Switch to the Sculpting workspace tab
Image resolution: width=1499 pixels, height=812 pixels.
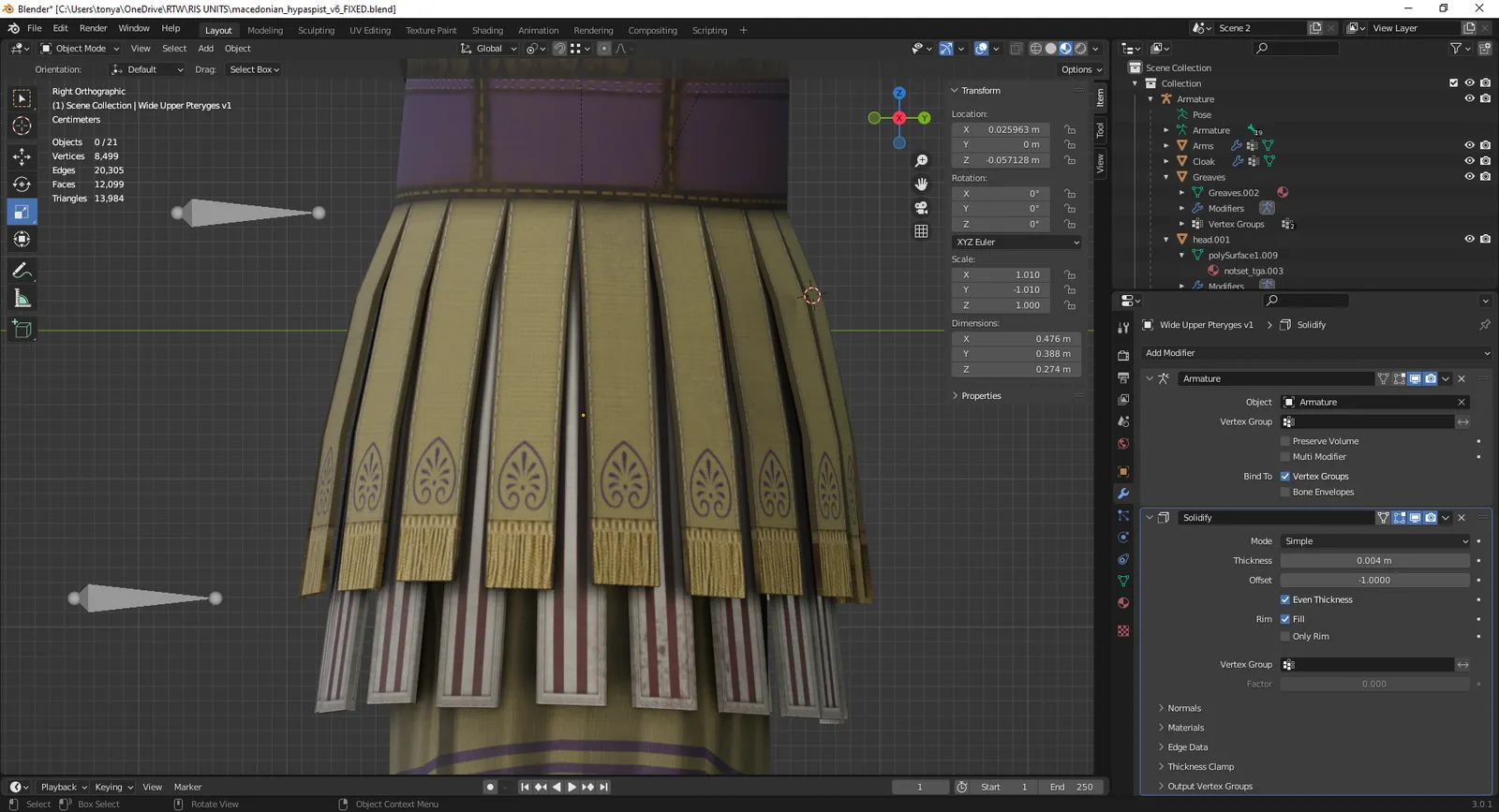click(316, 30)
